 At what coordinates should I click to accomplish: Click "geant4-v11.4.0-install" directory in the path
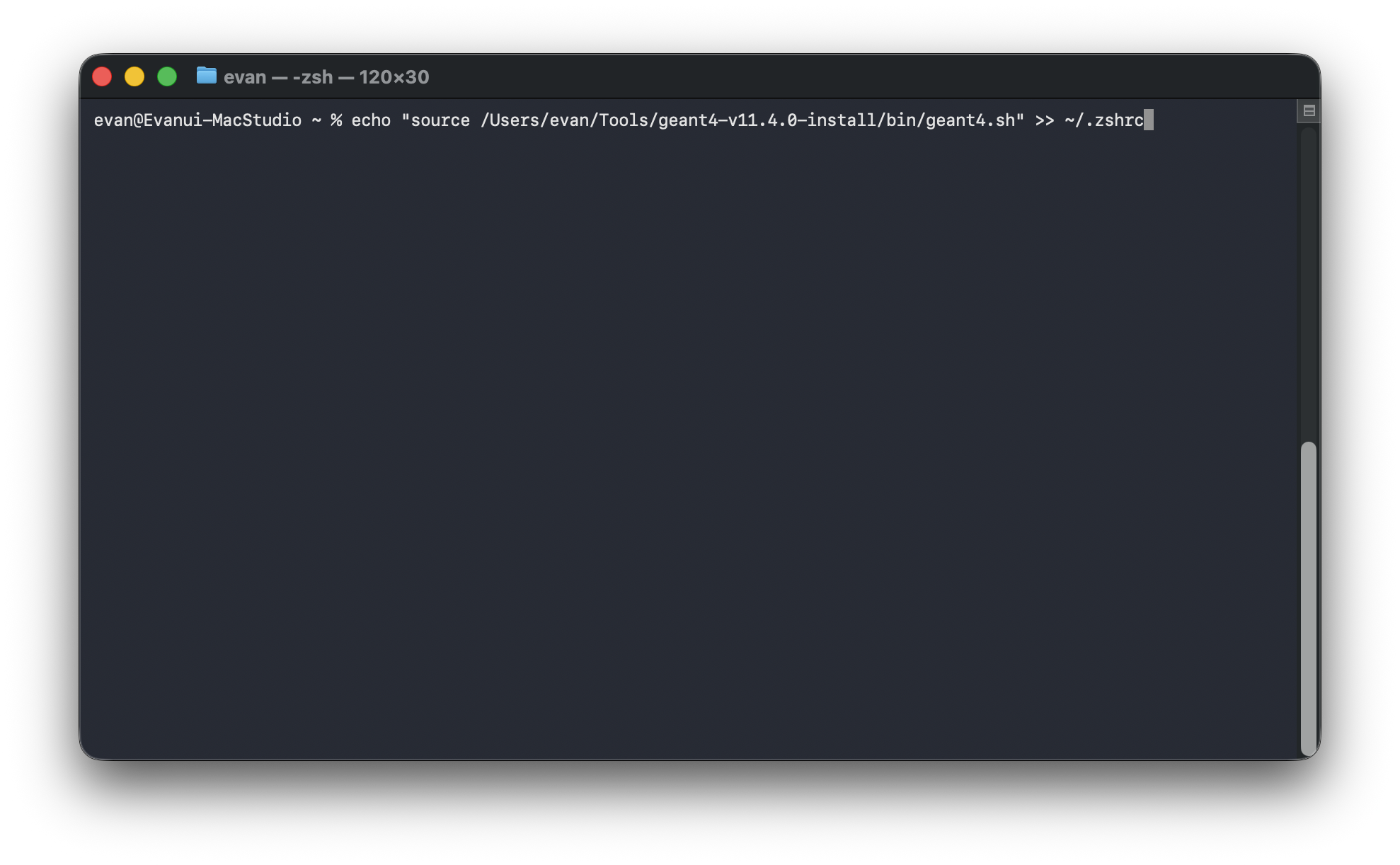pos(767,120)
